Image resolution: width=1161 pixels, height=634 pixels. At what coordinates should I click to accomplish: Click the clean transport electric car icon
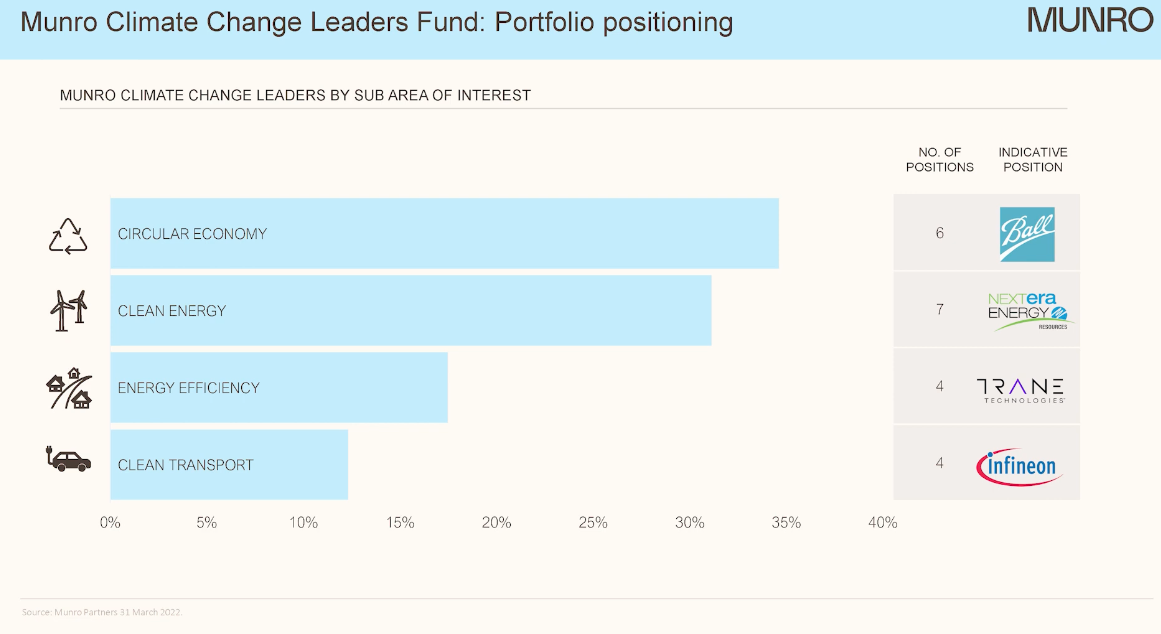[69, 460]
